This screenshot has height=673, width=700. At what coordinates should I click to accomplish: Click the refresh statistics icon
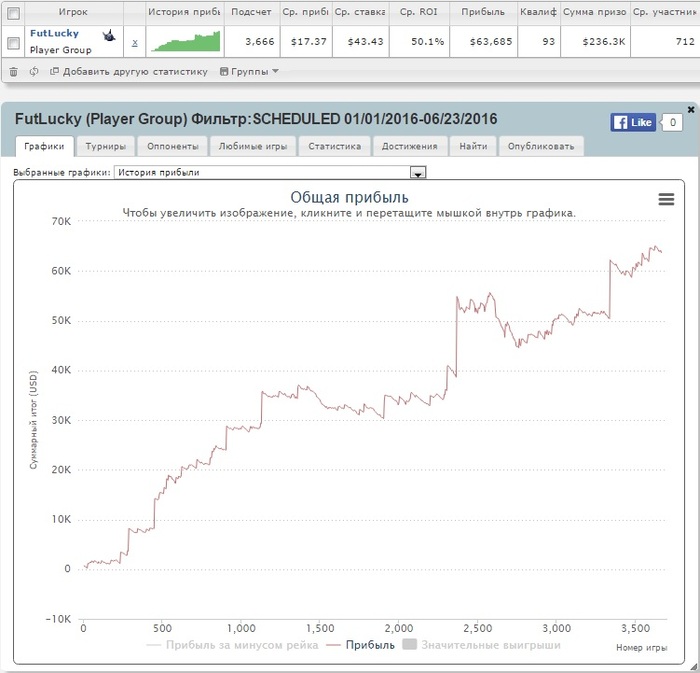[x=34, y=71]
